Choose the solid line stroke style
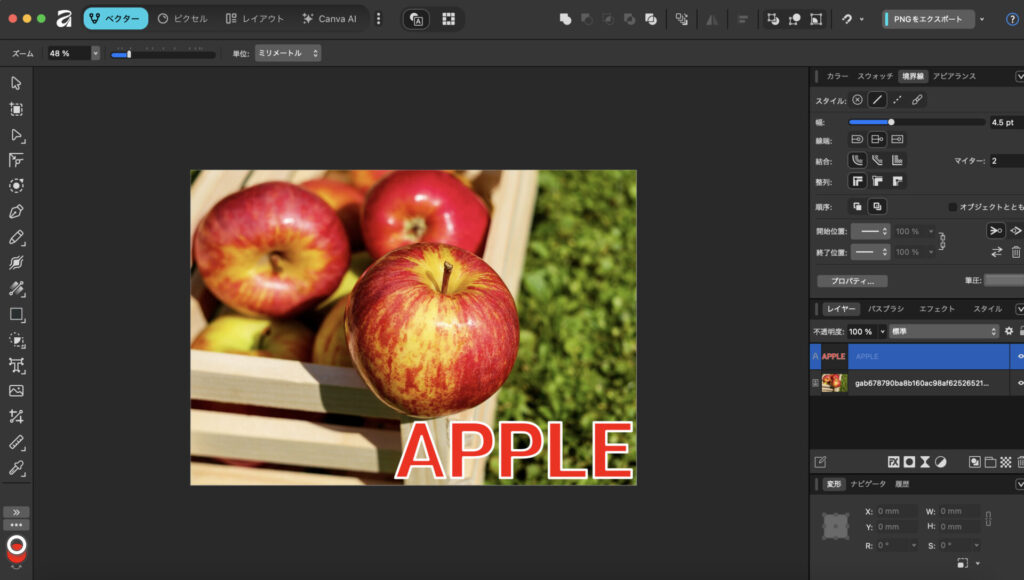This screenshot has height=580, width=1024. 877,100
